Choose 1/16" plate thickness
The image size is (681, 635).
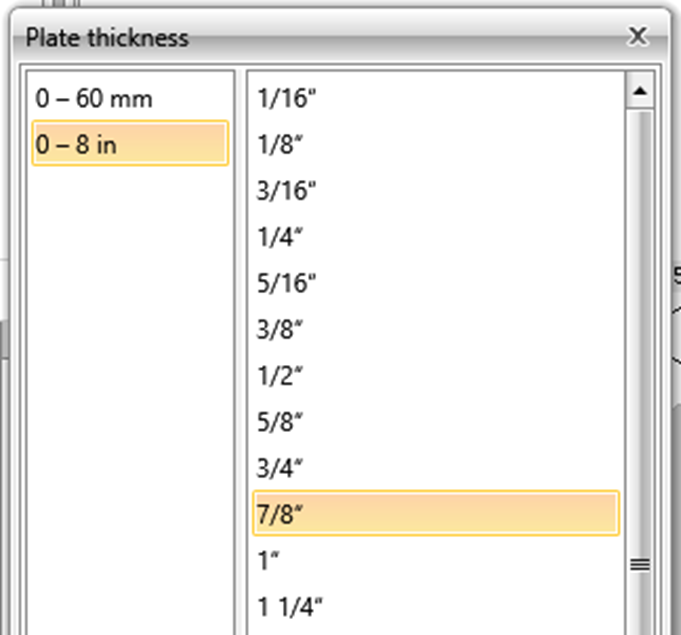pos(288,98)
